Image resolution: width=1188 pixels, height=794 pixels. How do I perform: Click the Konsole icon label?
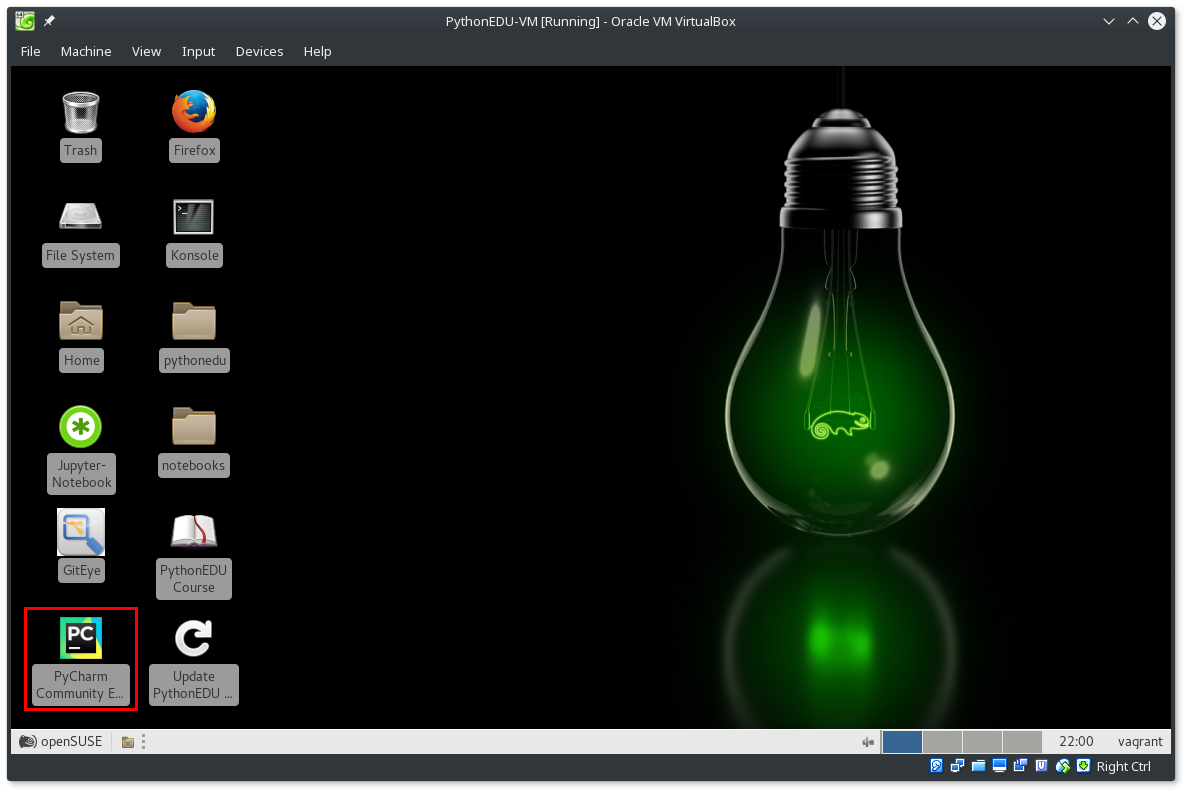click(x=195, y=255)
